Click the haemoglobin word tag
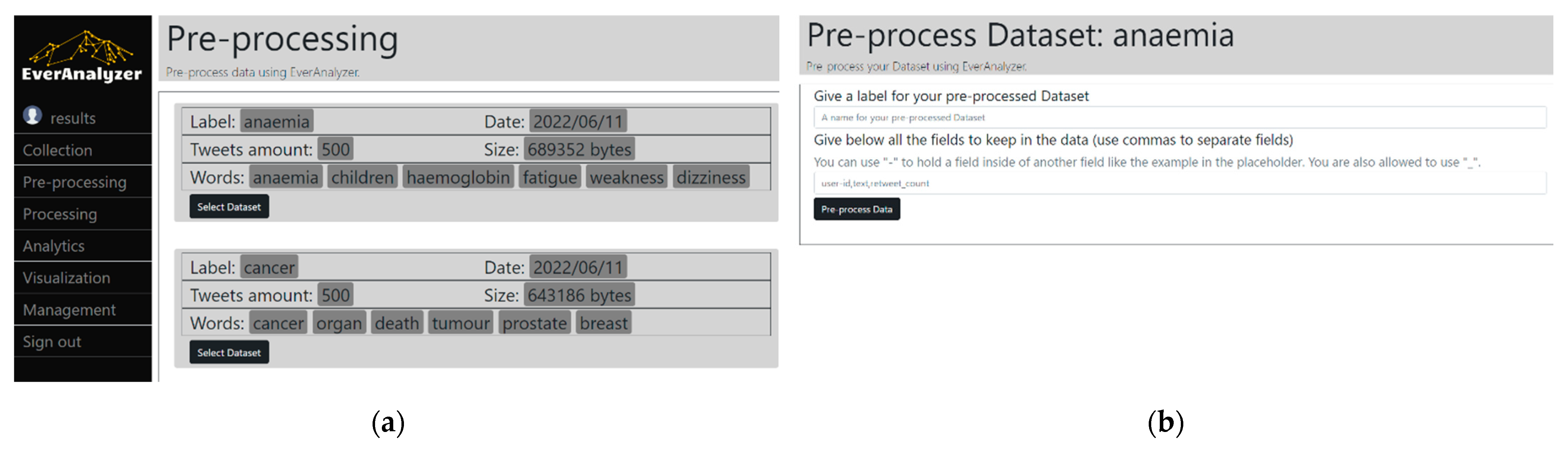 click(x=458, y=178)
